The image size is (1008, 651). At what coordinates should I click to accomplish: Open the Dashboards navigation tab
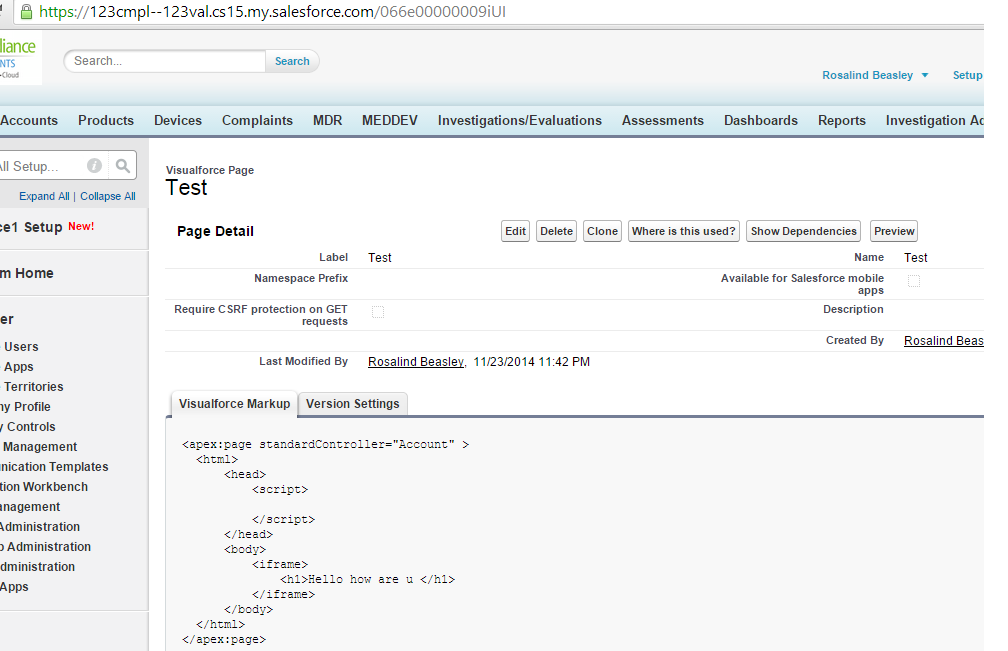click(761, 120)
